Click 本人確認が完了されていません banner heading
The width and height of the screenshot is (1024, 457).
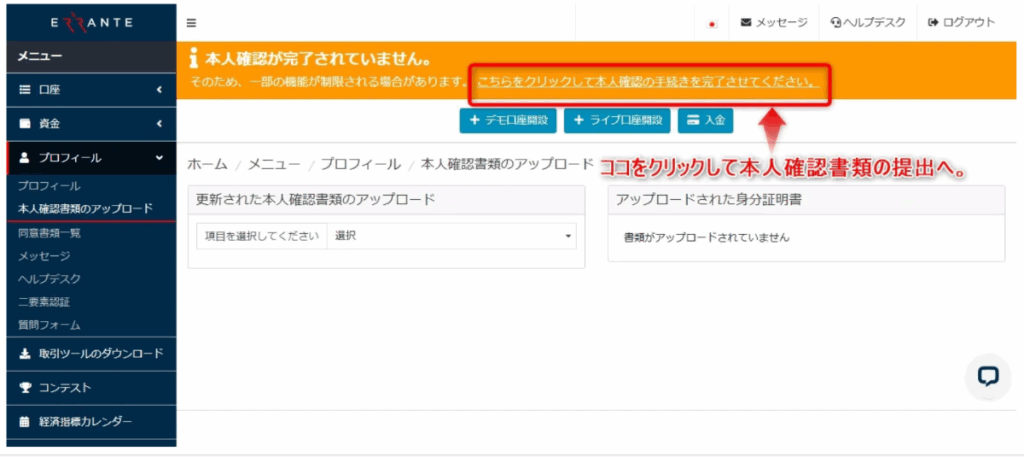click(x=317, y=60)
